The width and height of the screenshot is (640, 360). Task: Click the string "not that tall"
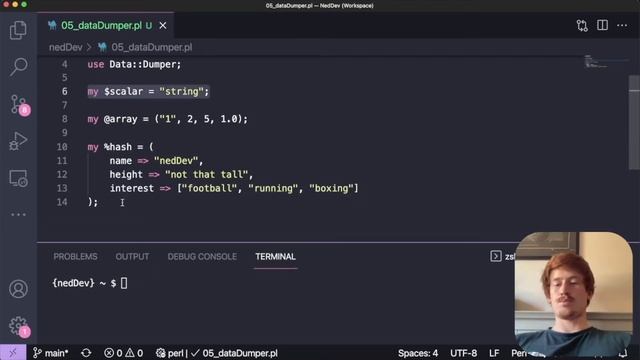coord(207,175)
